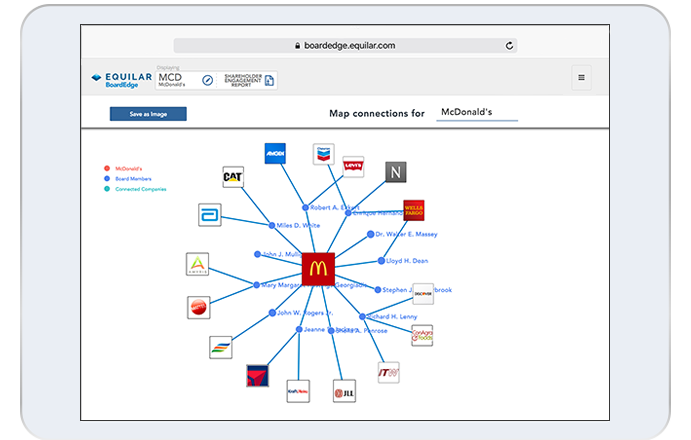Click the Stephen J. Easterbrook node dot
This screenshot has height=440, width=691.
tap(378, 290)
